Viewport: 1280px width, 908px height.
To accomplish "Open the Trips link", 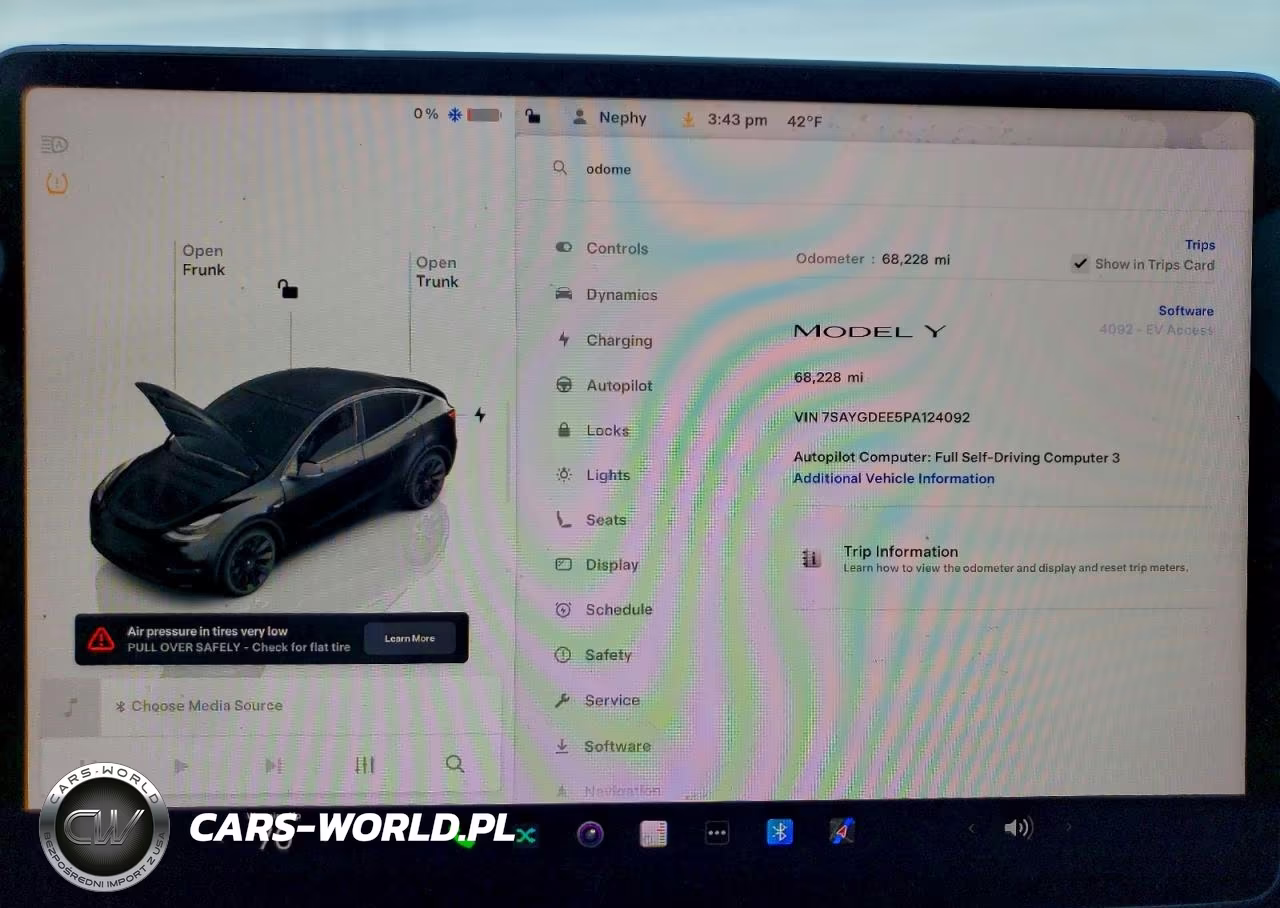I will click(x=1200, y=245).
